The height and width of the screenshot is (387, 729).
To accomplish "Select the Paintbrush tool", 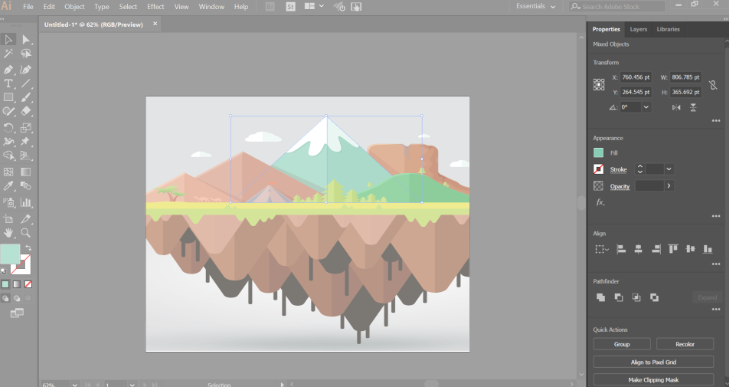I will [26, 97].
